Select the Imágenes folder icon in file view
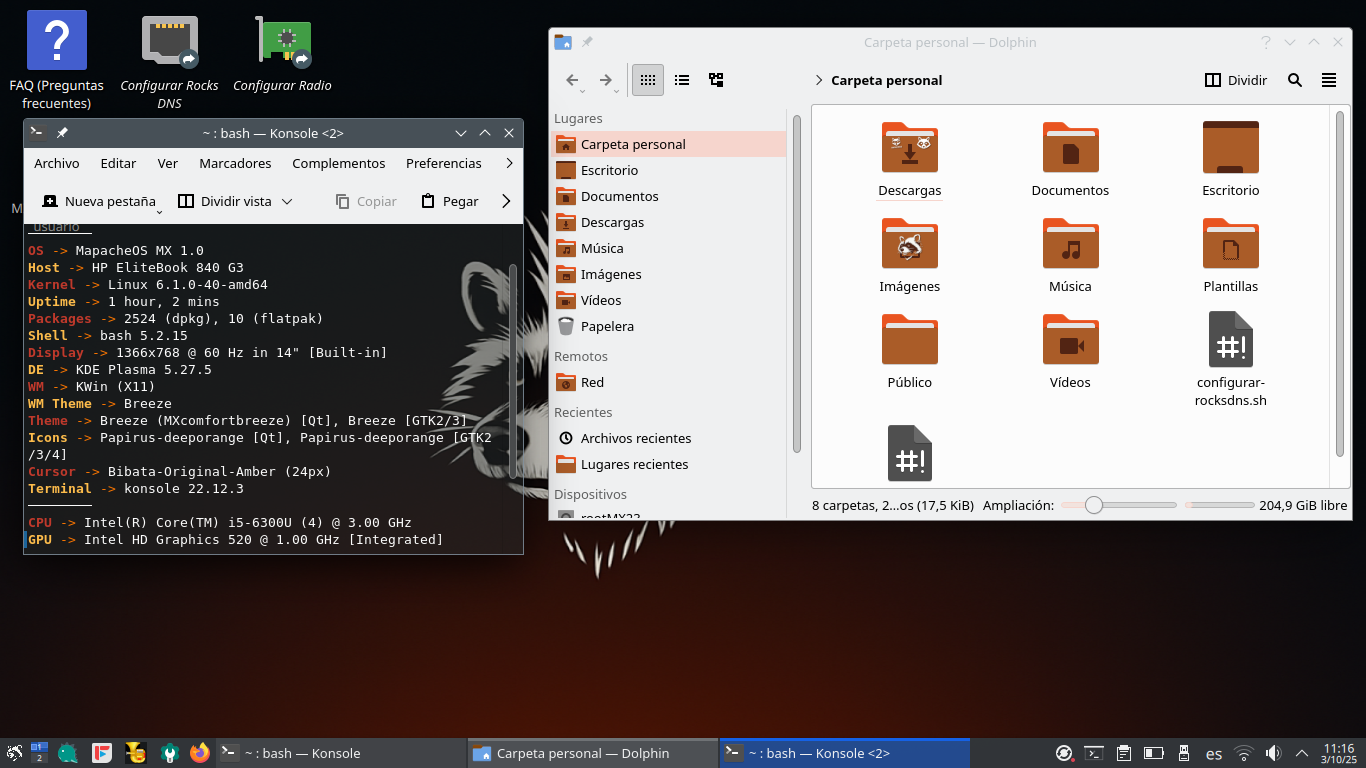 910,243
